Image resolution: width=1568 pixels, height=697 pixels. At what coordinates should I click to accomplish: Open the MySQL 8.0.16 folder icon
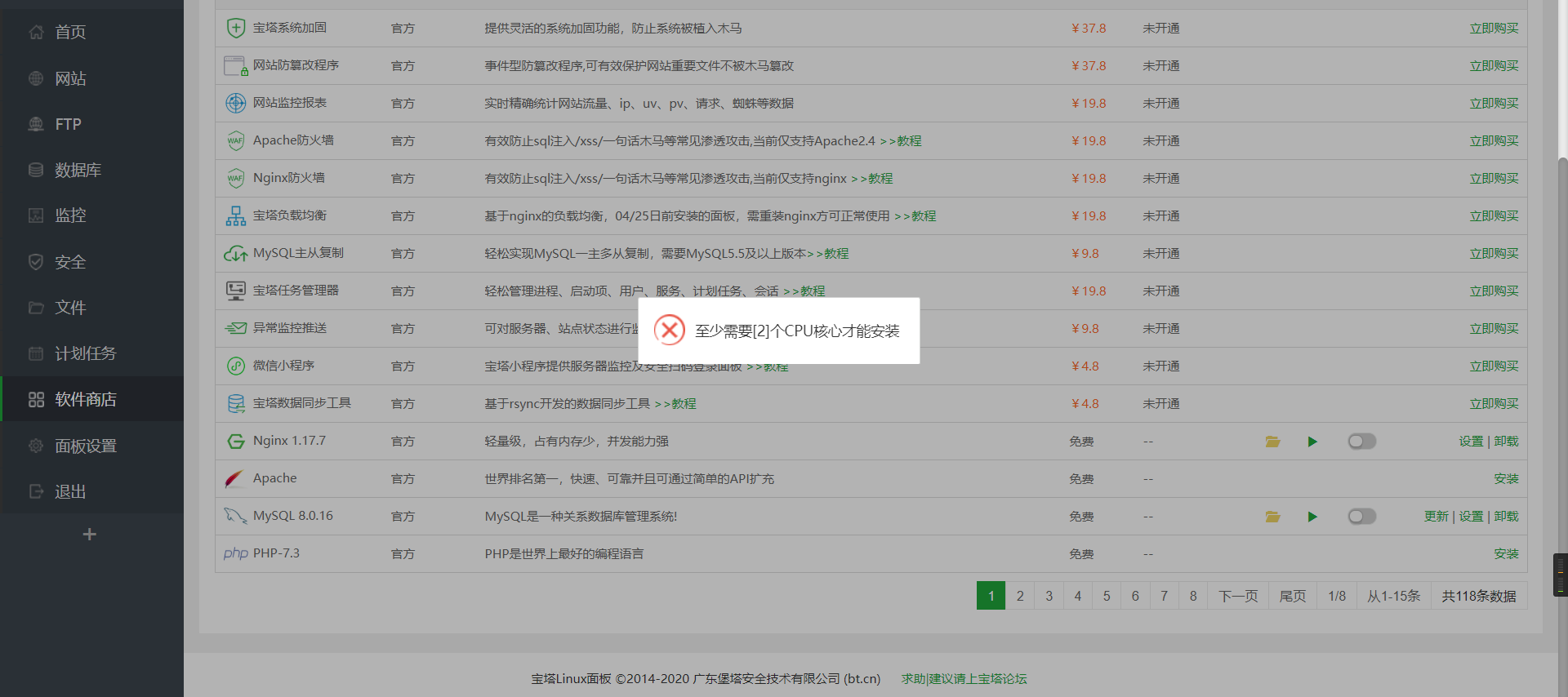(x=1272, y=517)
